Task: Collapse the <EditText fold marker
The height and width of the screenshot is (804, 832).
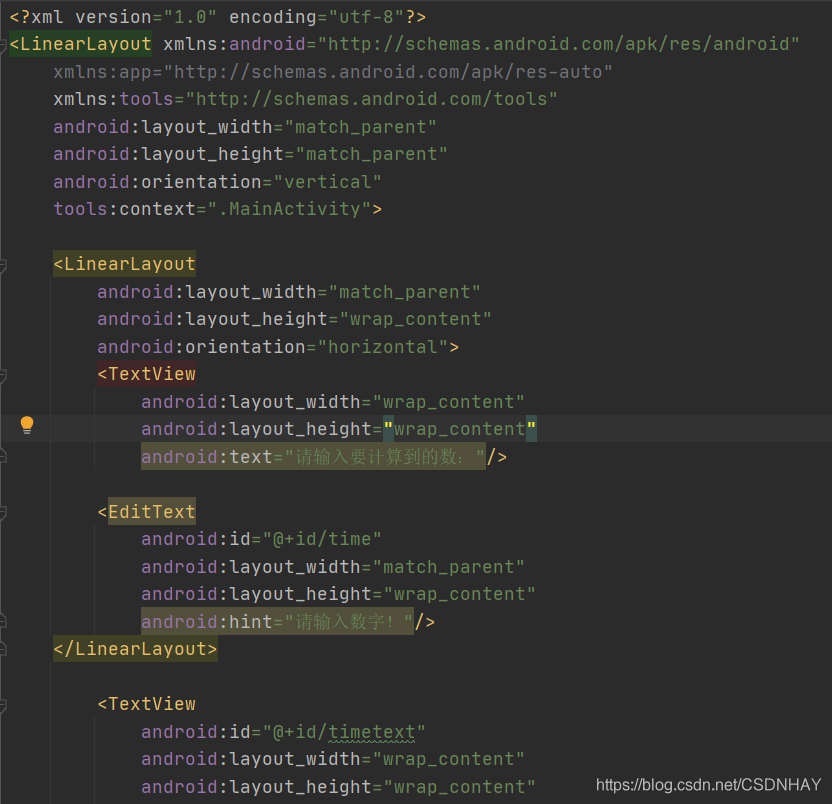Action: tap(2, 513)
